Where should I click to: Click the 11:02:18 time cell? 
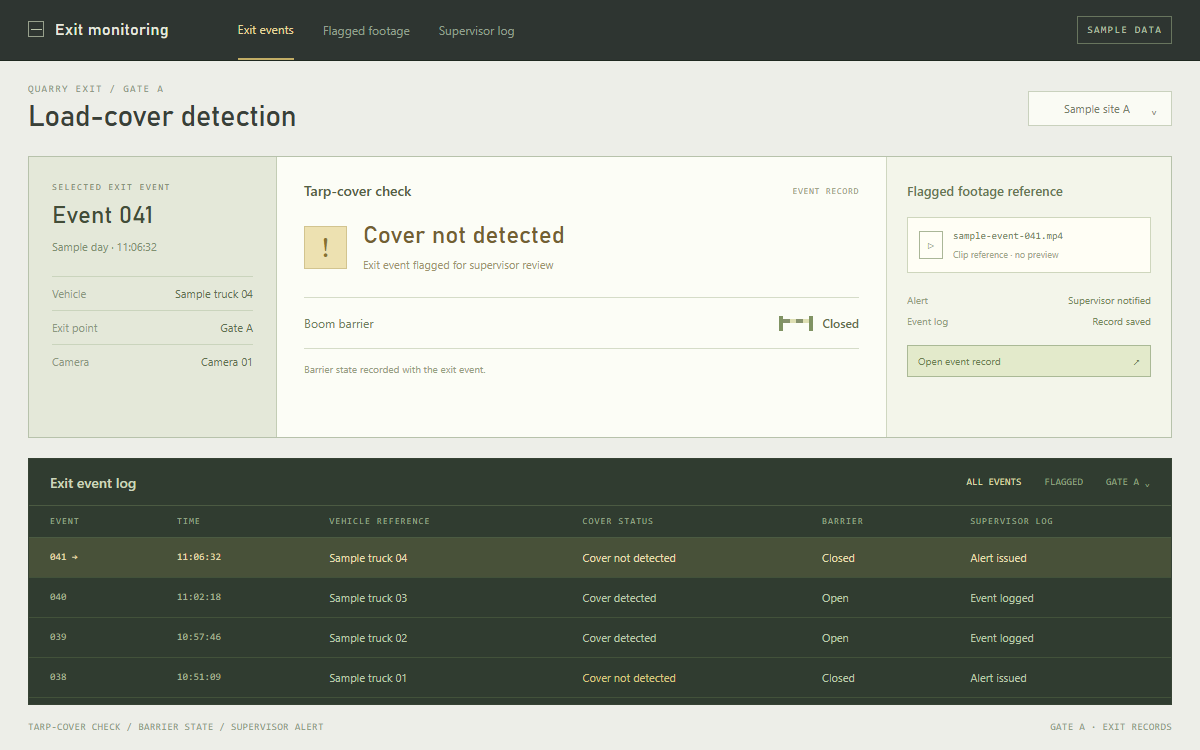pos(199,597)
